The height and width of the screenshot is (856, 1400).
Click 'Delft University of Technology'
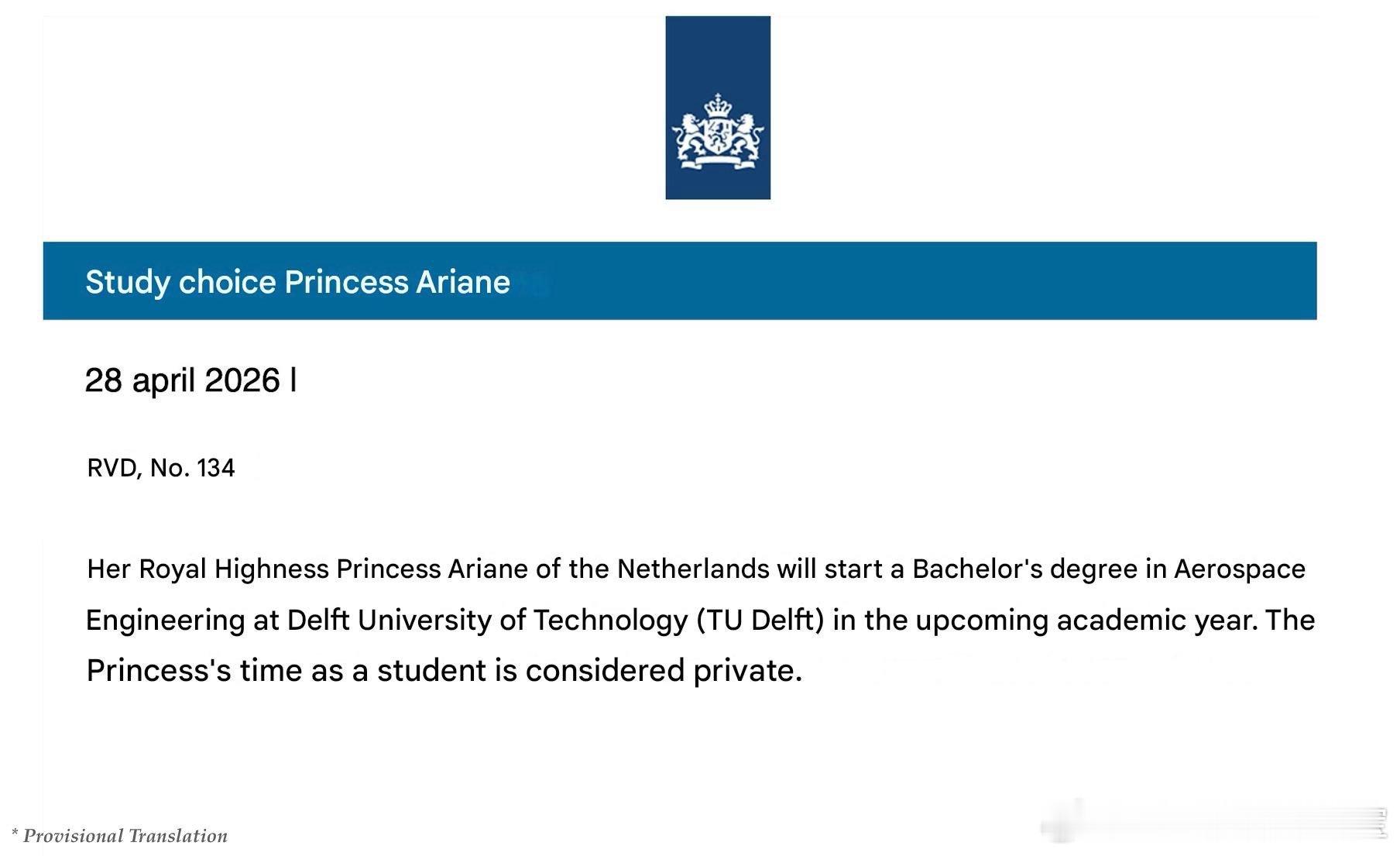(x=487, y=621)
